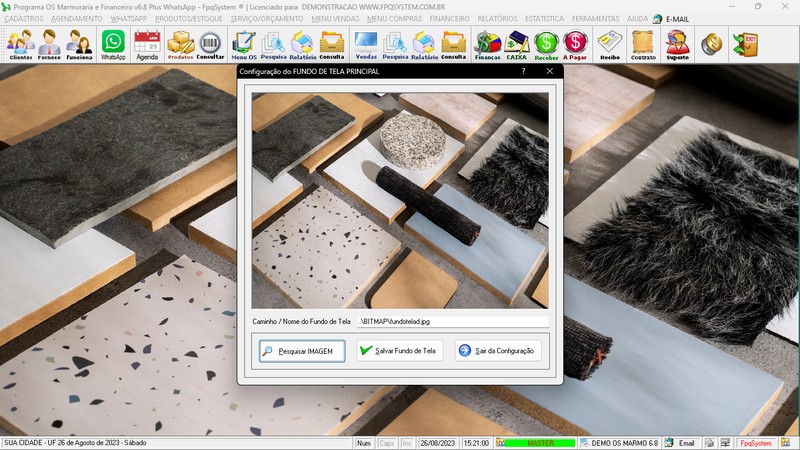Click the Caminho / Nome do Fundo path field
Screen dimensions: 800x450
(452, 322)
